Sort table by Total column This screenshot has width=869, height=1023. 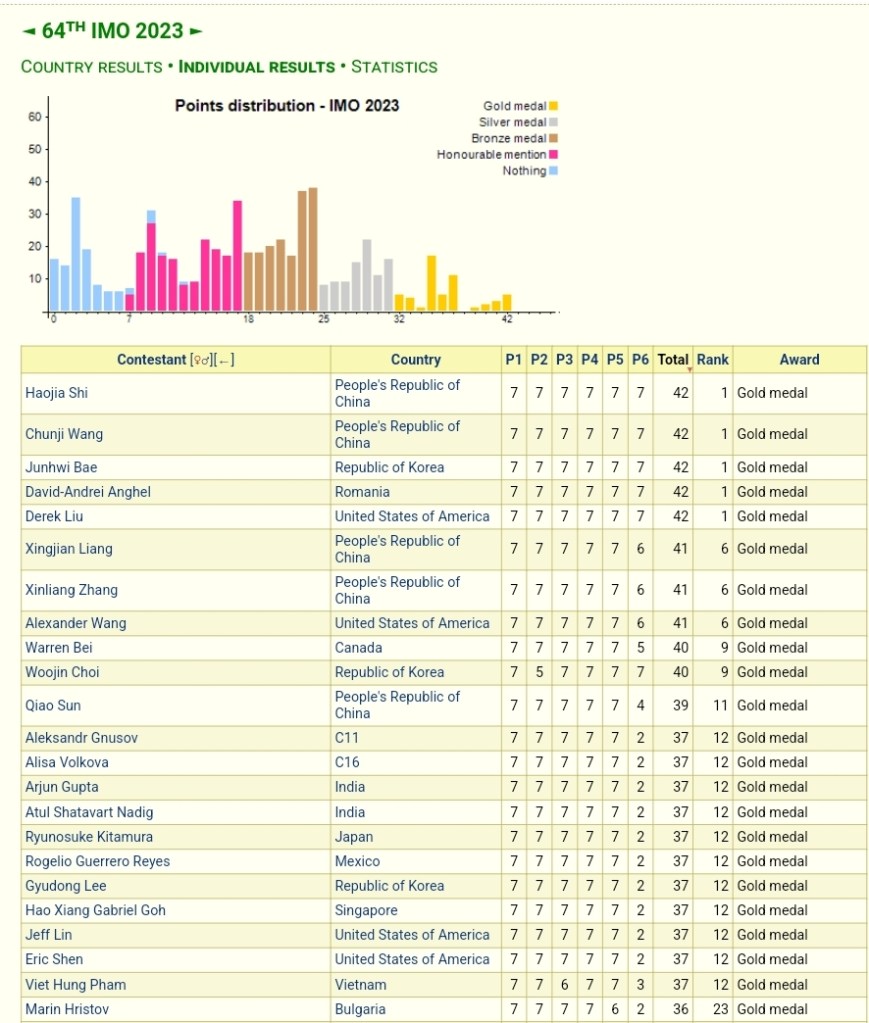pos(673,360)
